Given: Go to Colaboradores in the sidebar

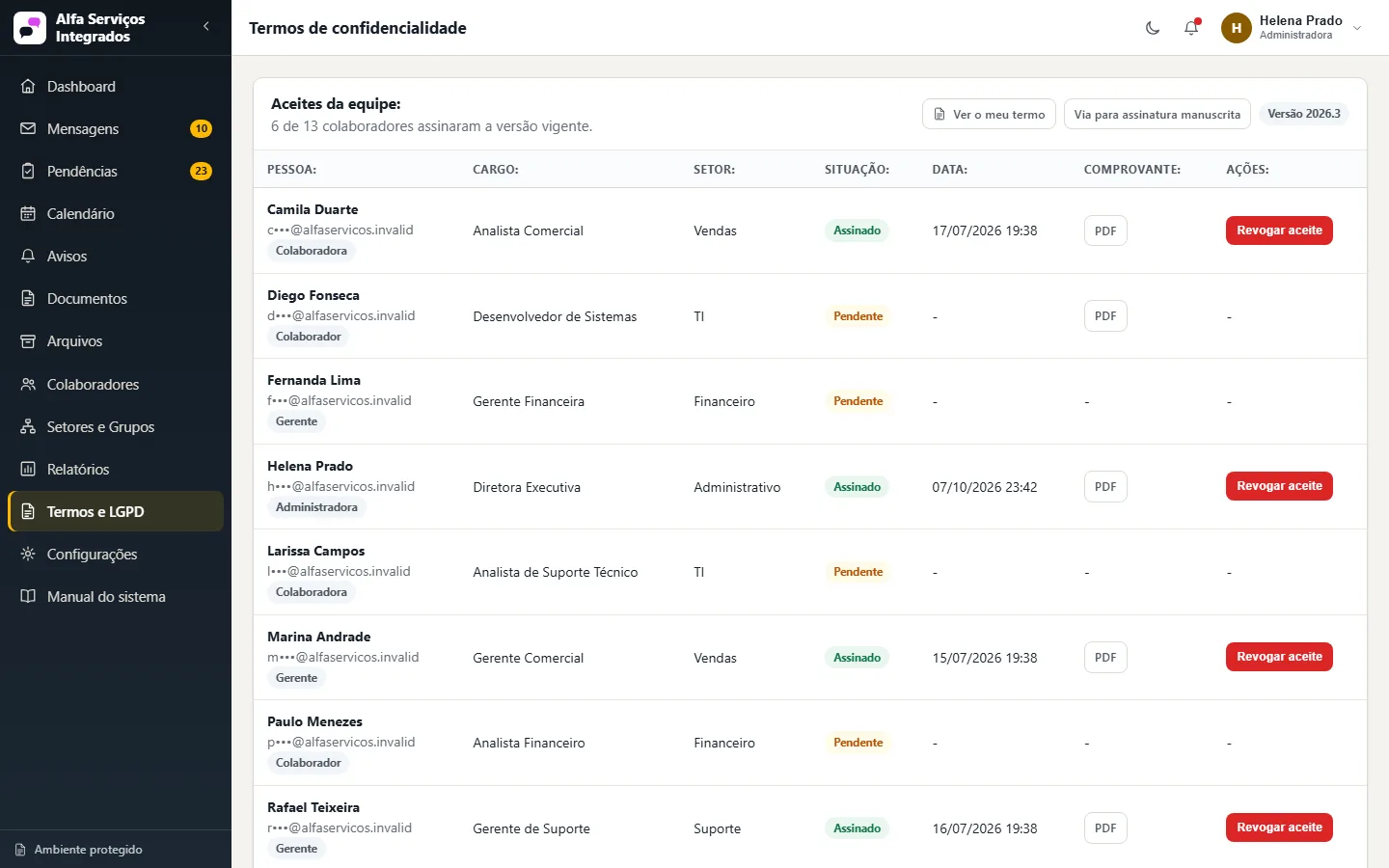Looking at the screenshot, I should coord(116,384).
